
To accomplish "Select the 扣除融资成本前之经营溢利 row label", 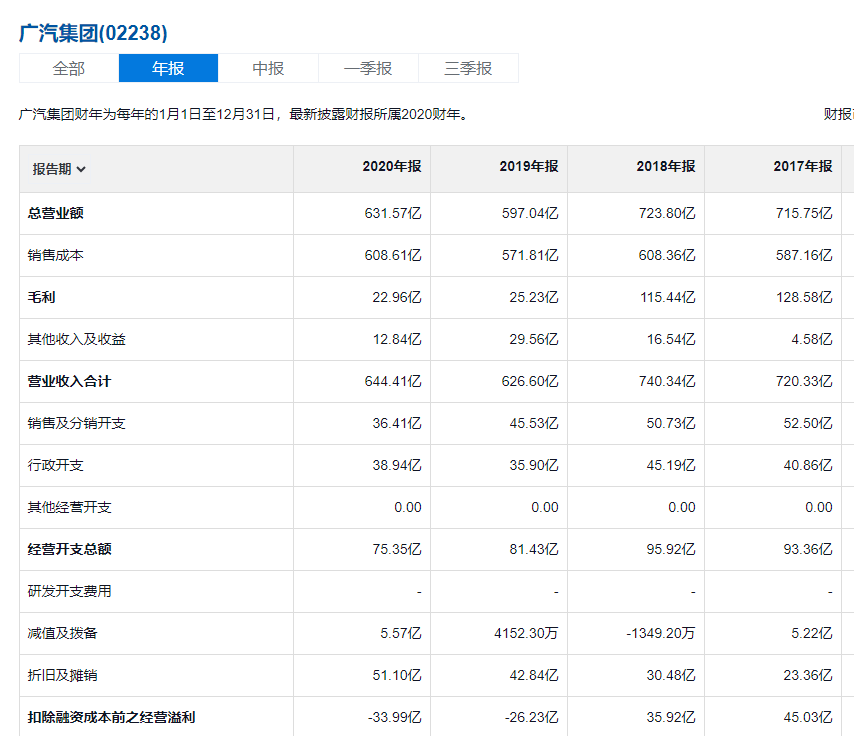I will coord(111,717).
